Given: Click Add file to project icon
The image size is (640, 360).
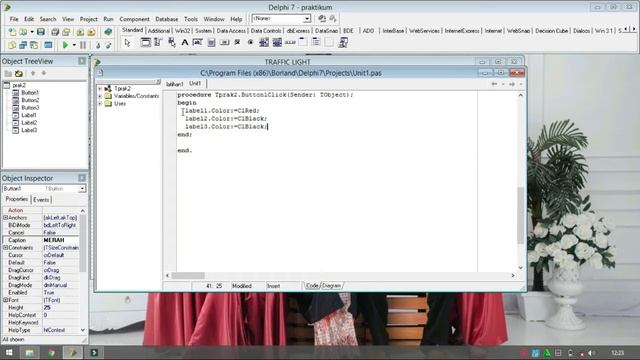Looking at the screenshot, I should point(80,32).
